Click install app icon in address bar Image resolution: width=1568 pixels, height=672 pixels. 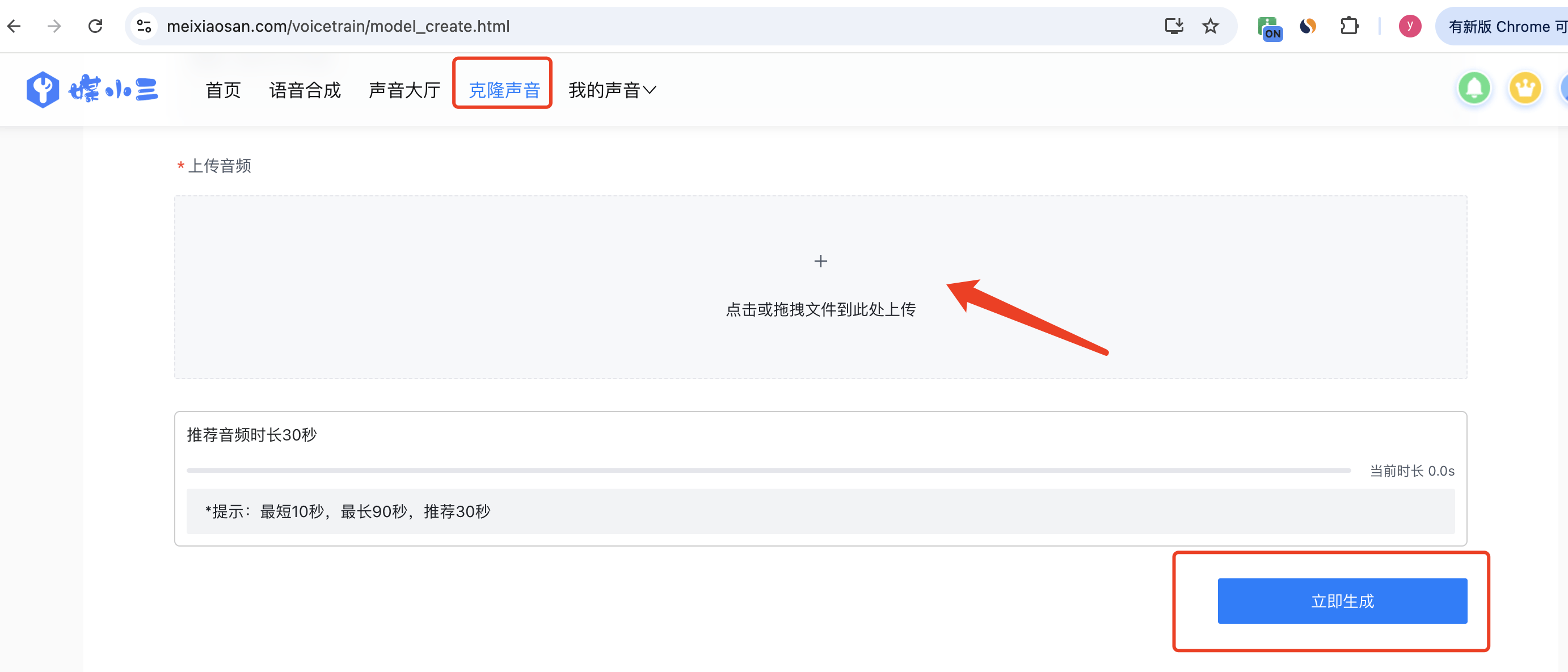(x=1174, y=26)
